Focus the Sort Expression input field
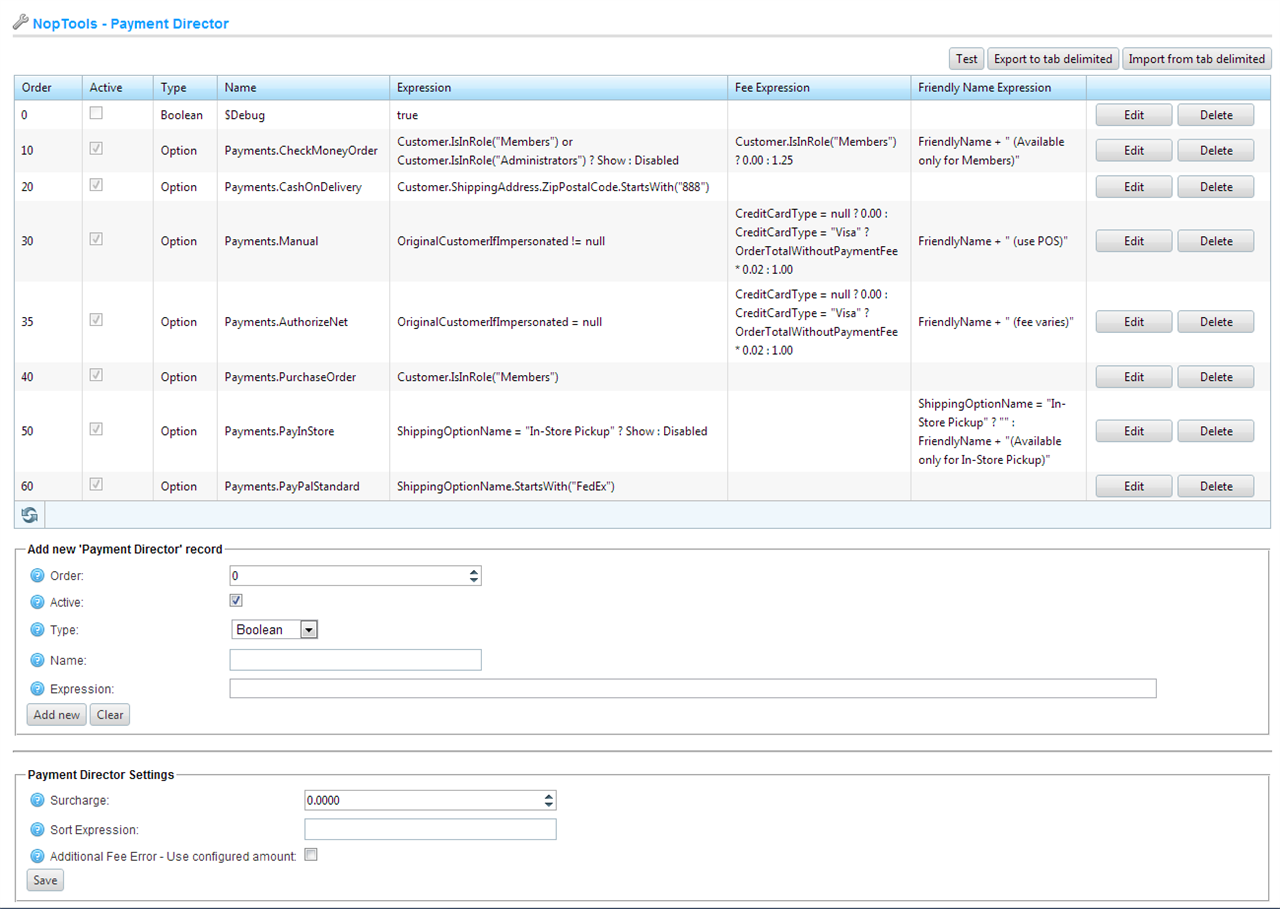The width and height of the screenshot is (1280, 909). click(x=430, y=830)
